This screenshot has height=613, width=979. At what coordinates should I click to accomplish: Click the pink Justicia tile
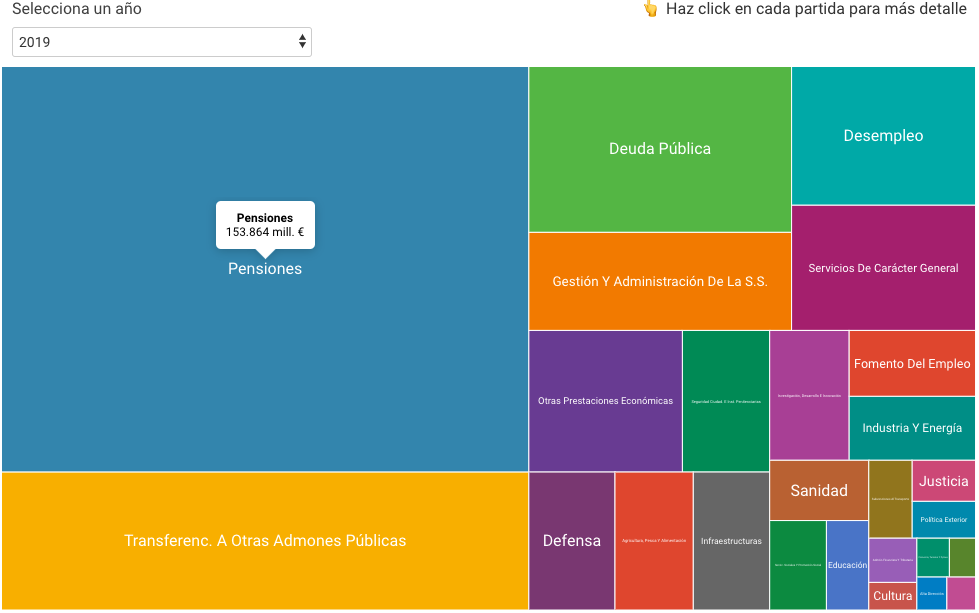[943, 481]
